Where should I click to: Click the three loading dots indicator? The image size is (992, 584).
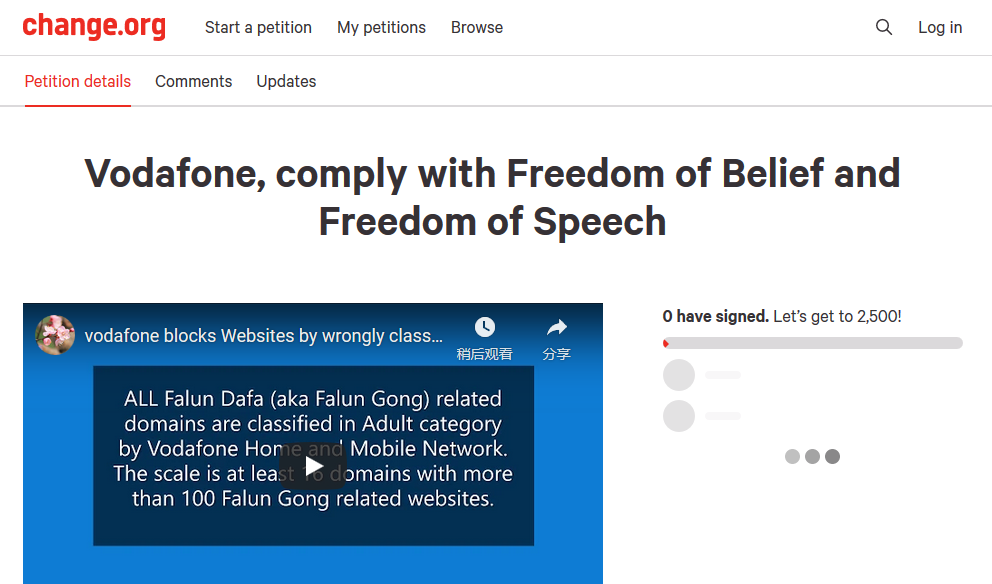(812, 457)
